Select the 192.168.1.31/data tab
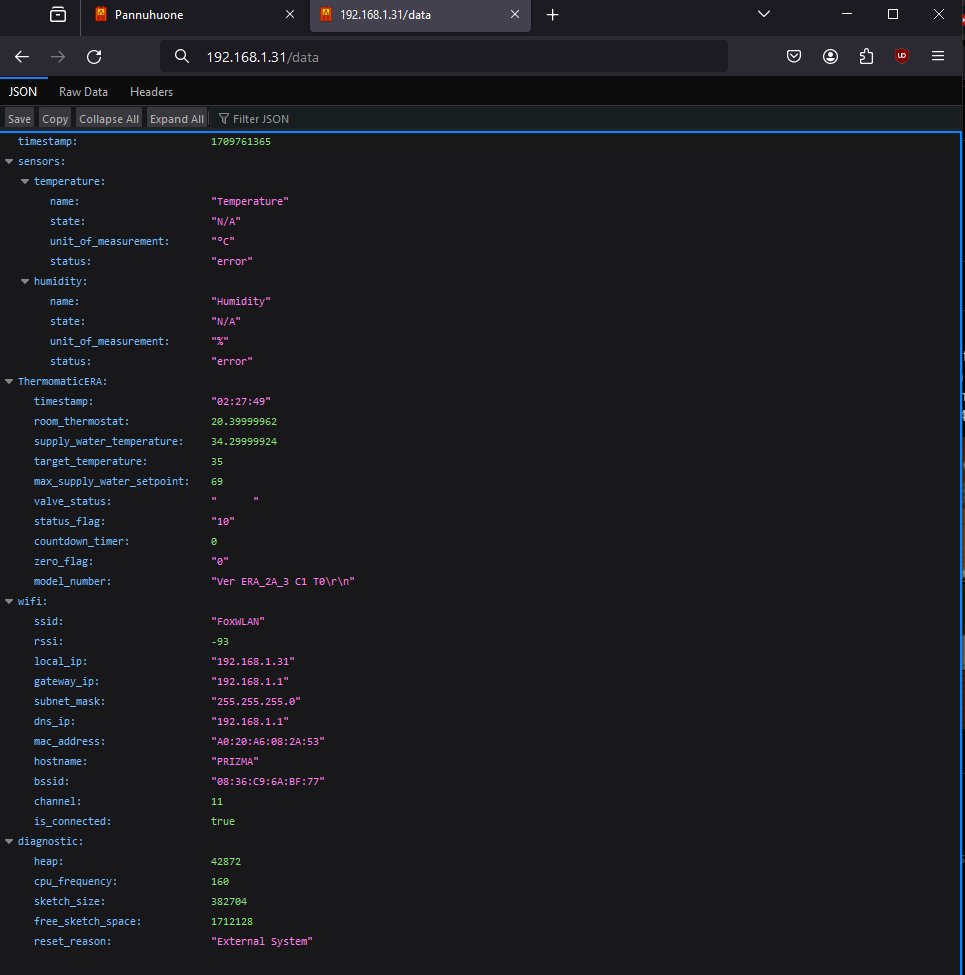This screenshot has height=975, width=965. click(420, 15)
